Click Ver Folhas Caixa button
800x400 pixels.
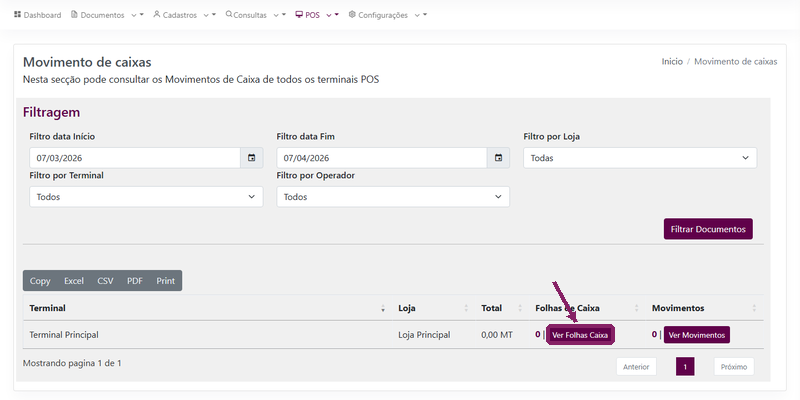(x=580, y=335)
